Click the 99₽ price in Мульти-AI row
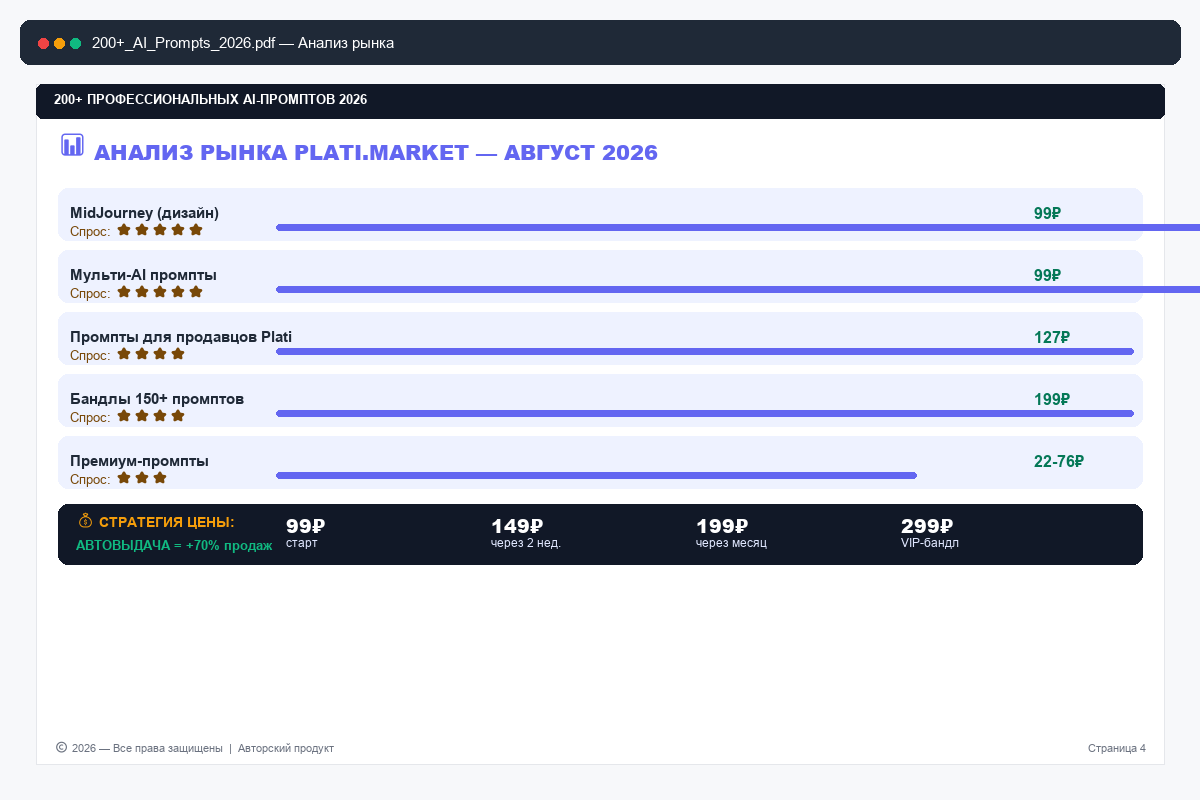The height and width of the screenshot is (800, 1200). (1047, 275)
